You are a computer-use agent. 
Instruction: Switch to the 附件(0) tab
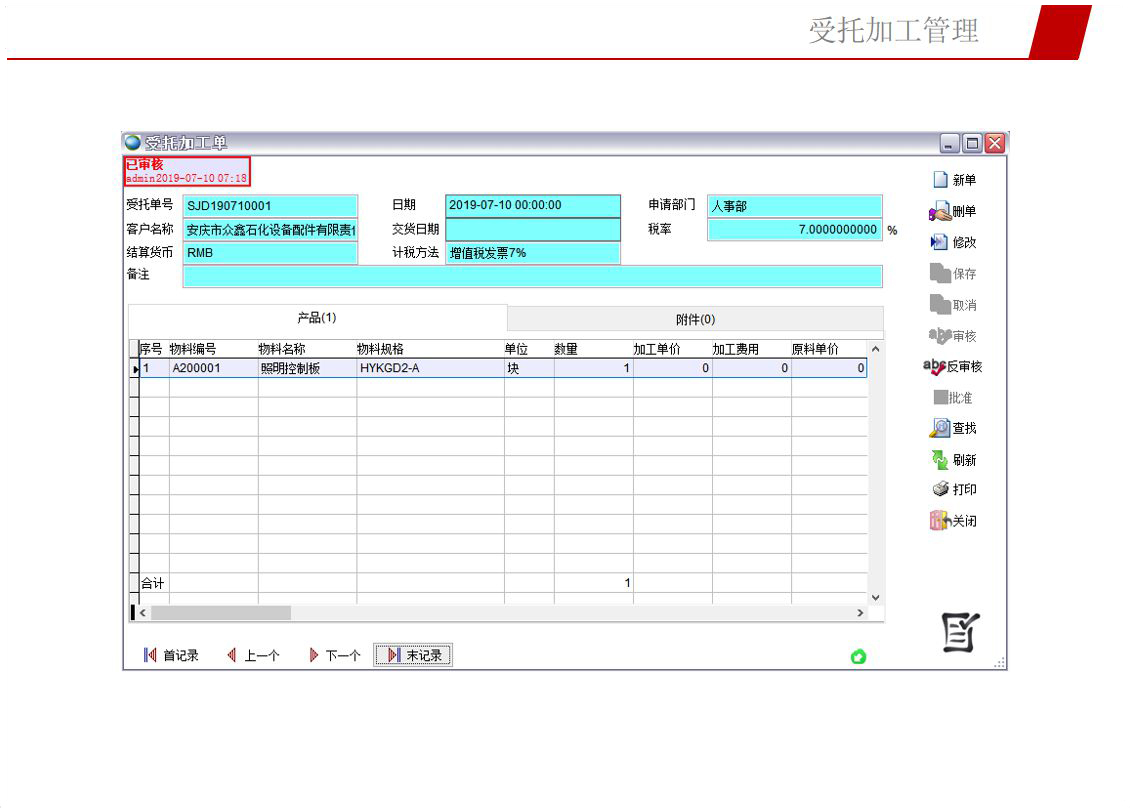pos(695,319)
